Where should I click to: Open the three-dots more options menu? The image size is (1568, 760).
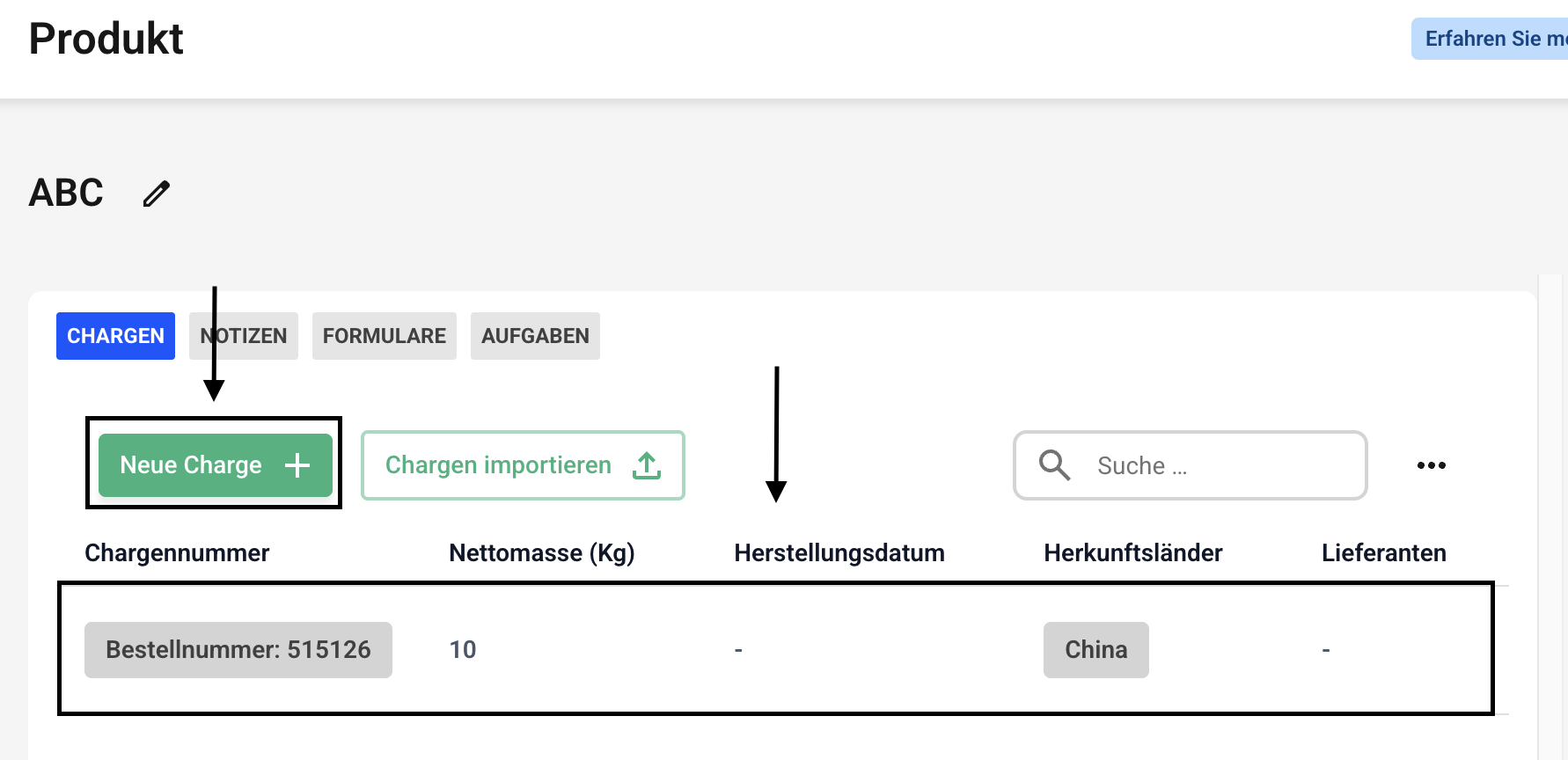[1431, 465]
